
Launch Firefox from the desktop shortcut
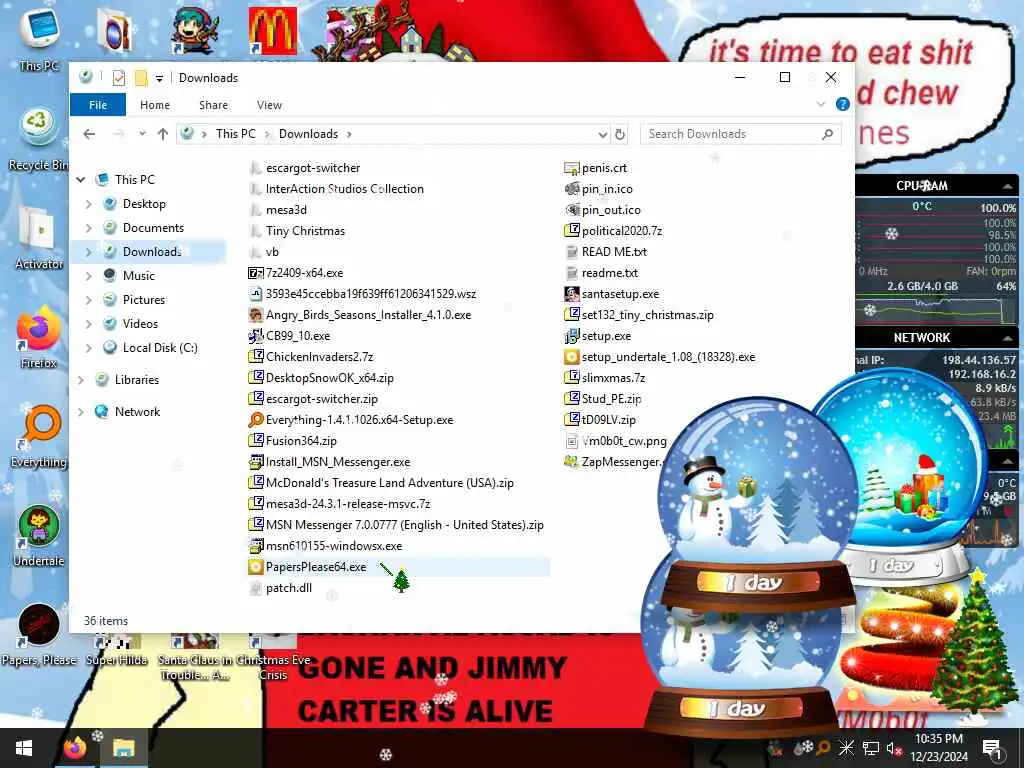coord(39,337)
